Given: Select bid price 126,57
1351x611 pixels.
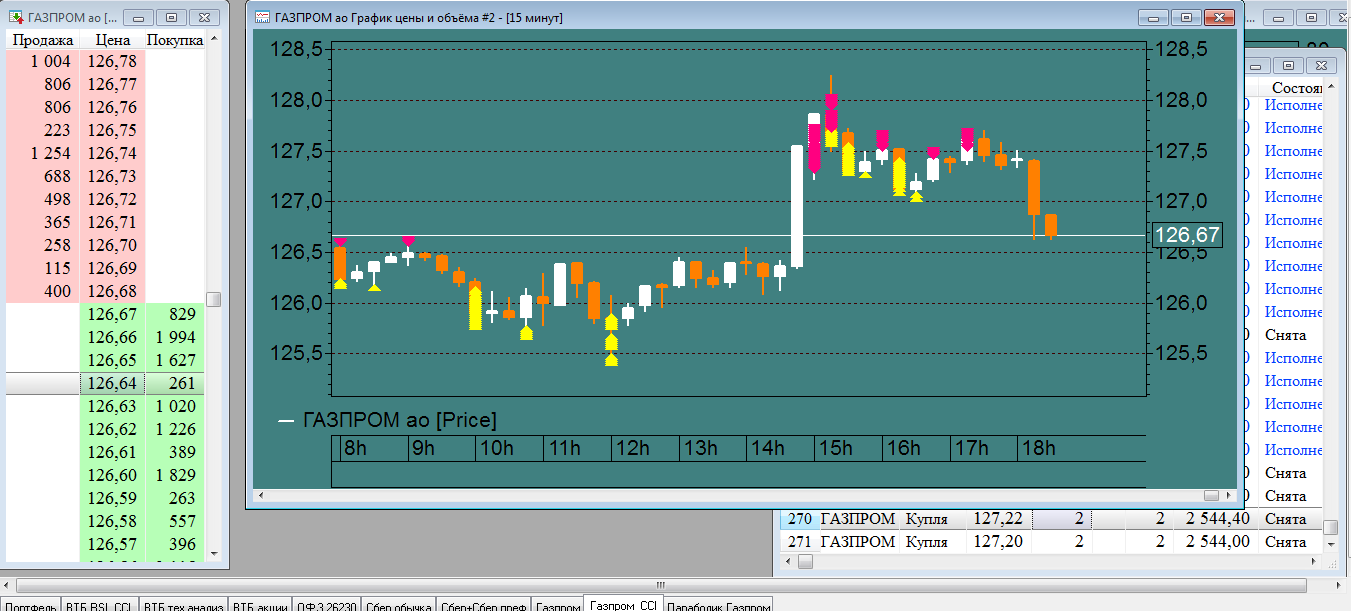Looking at the screenshot, I should click(112, 544).
